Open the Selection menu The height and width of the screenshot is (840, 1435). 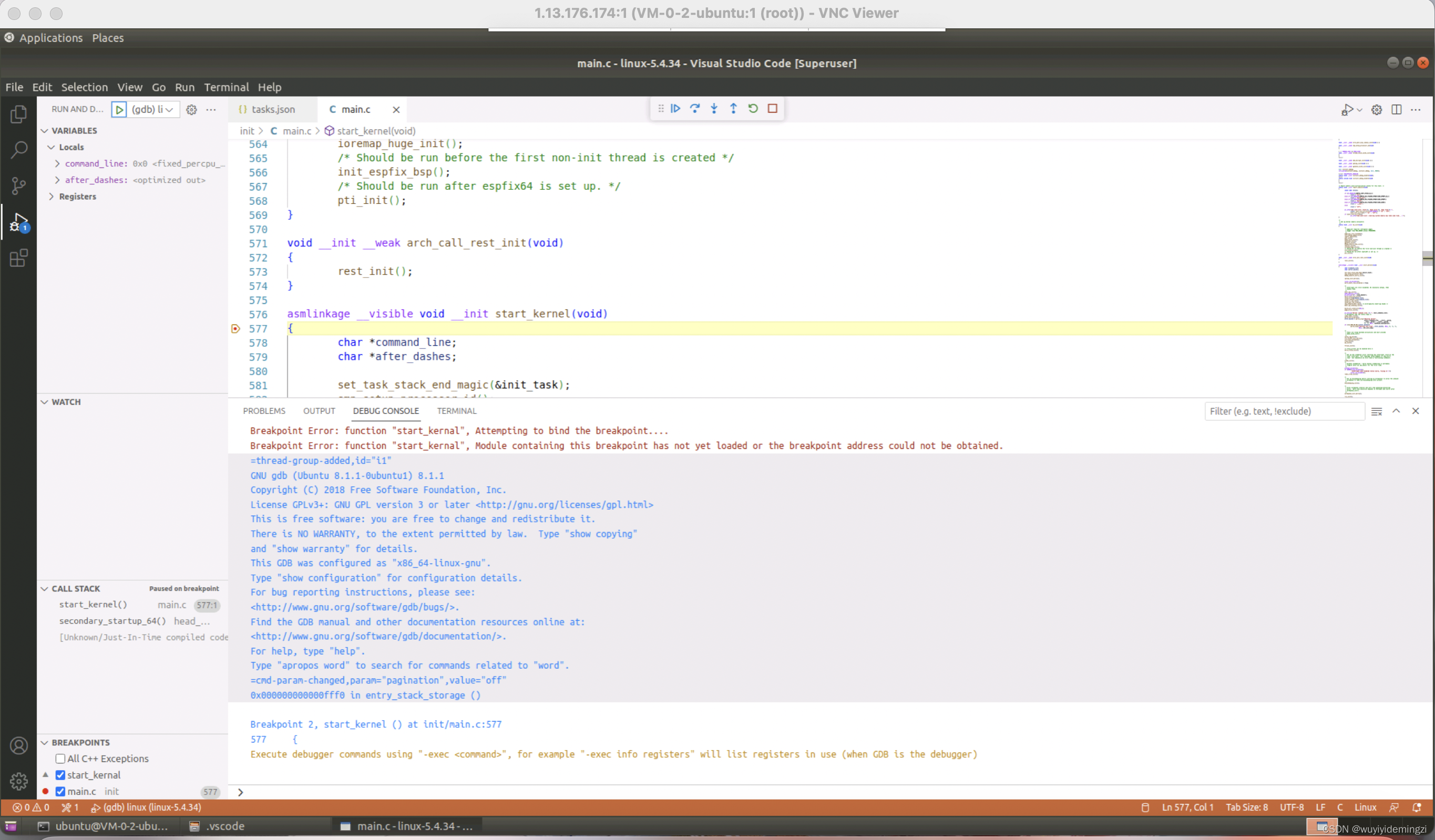tap(84, 87)
